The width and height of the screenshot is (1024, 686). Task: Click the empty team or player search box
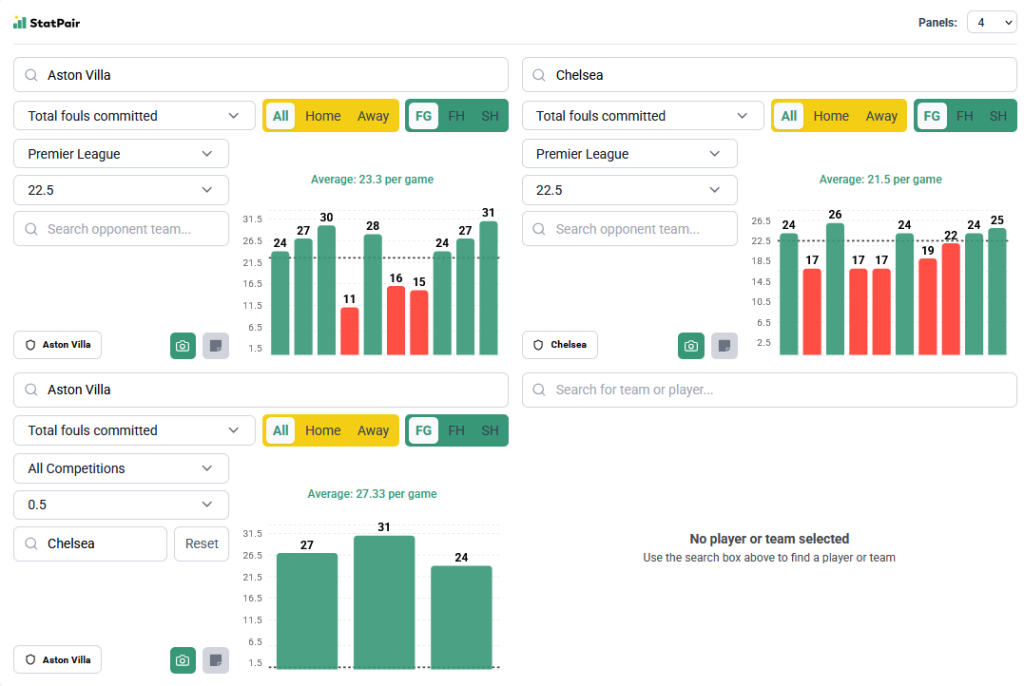click(x=769, y=390)
